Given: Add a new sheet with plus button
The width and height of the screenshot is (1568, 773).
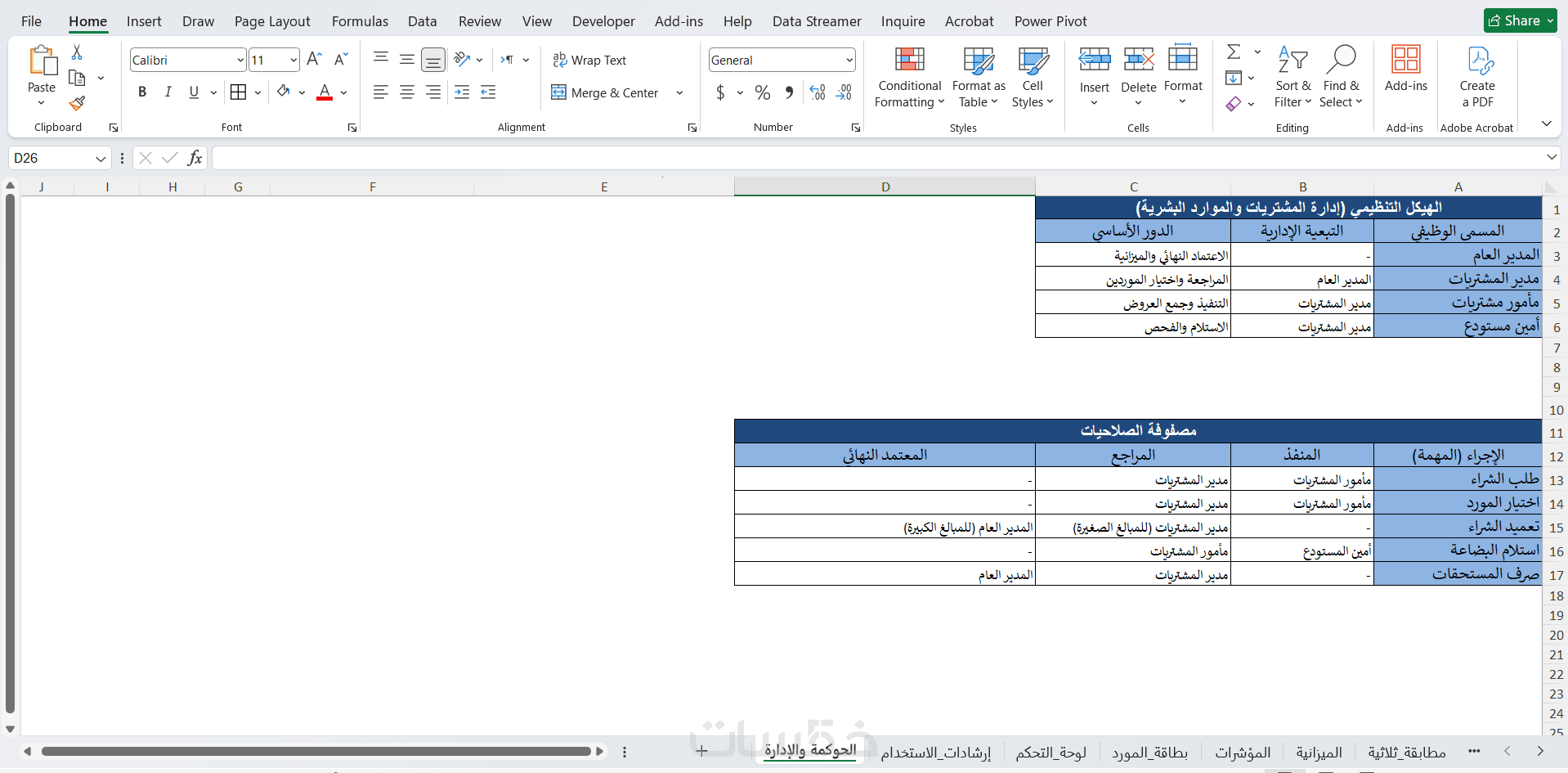Looking at the screenshot, I should tap(701, 751).
